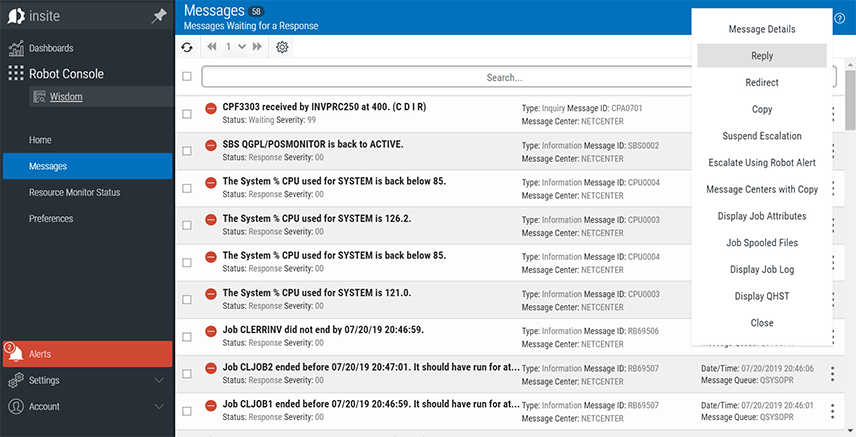This screenshot has height=437, width=856.
Task: Expand the Account sidebar section
Action: [159, 406]
